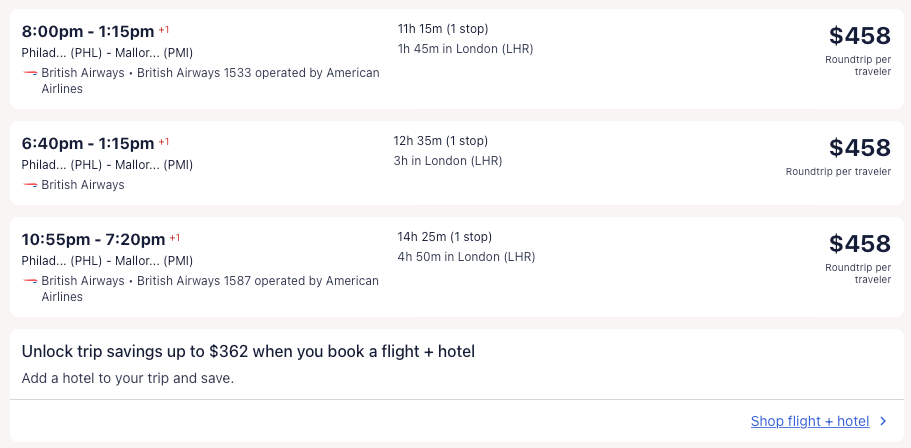Image resolution: width=911 pixels, height=448 pixels.
Task: Click British Airways logo on 8:00pm flight
Action: (30, 73)
